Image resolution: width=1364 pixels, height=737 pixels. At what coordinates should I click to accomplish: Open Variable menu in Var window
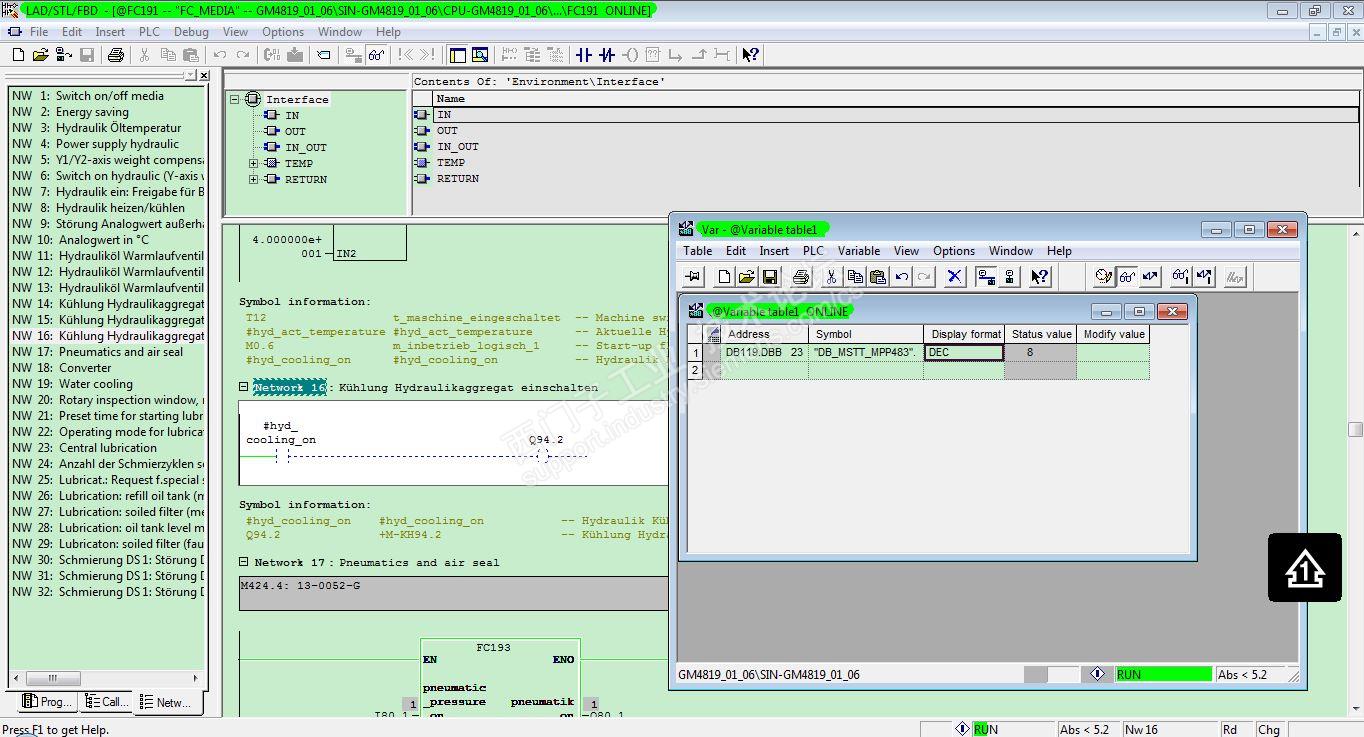click(x=858, y=251)
